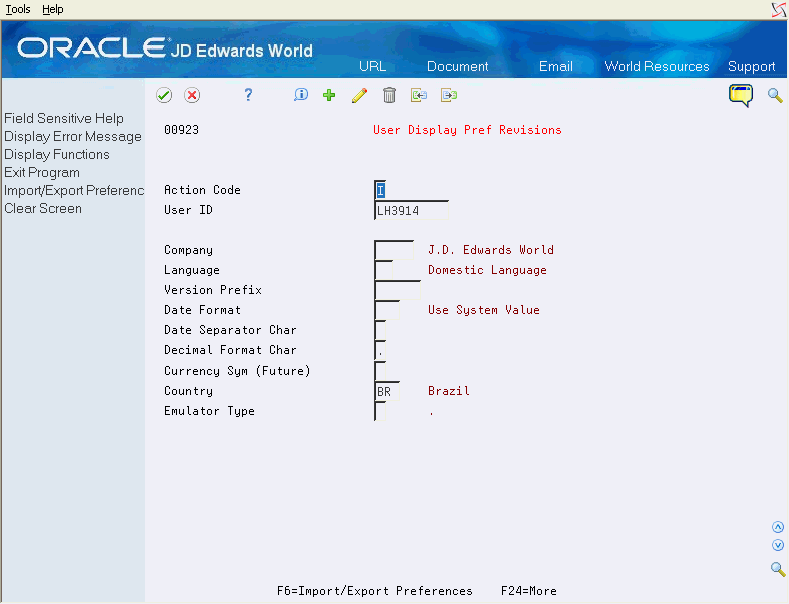The image size is (789, 604).
Task: Click the Use System Value text
Action: pyautogui.click(x=484, y=310)
